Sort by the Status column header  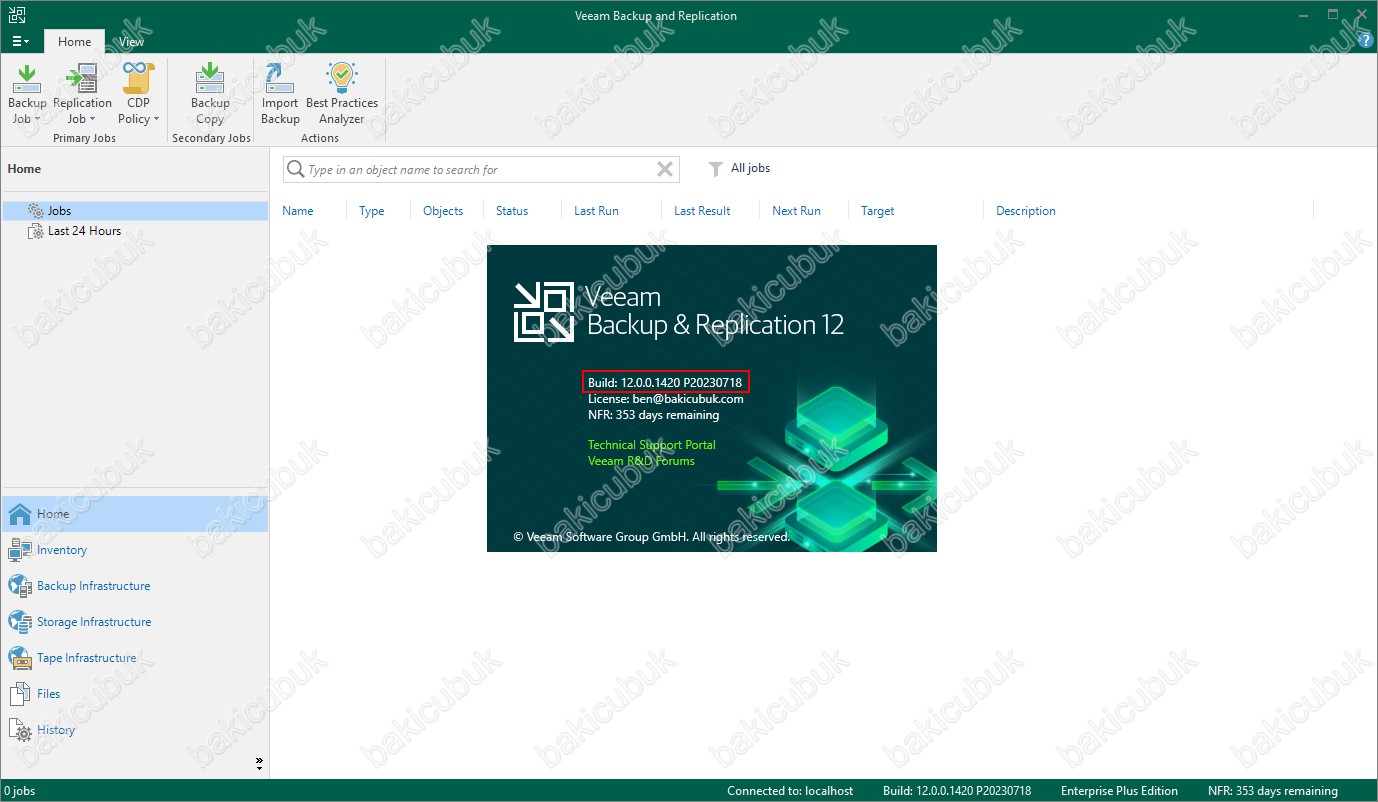click(512, 211)
